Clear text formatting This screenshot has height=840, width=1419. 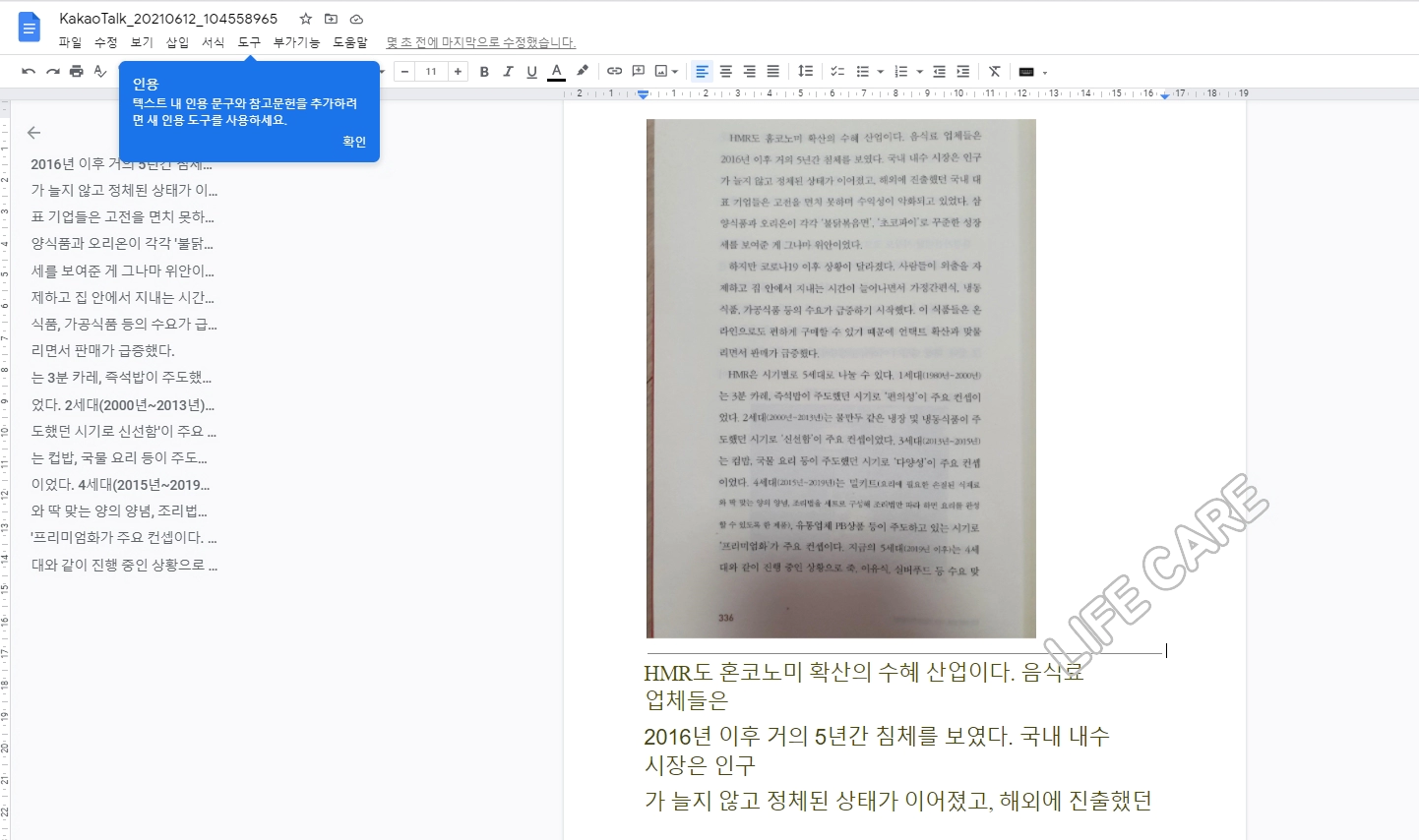pyautogui.click(x=995, y=71)
